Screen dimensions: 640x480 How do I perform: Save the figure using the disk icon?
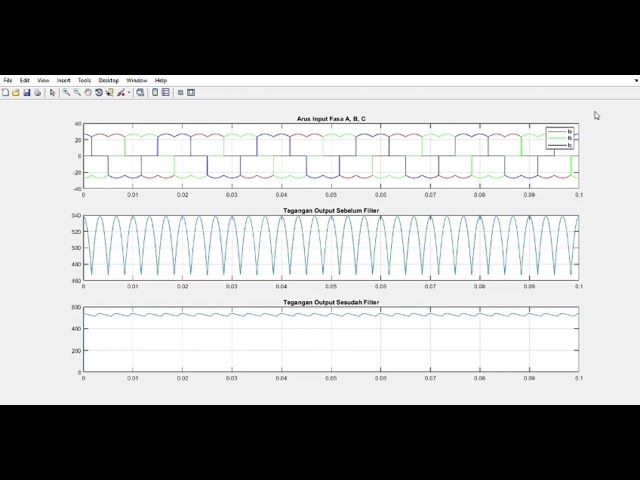[27, 92]
